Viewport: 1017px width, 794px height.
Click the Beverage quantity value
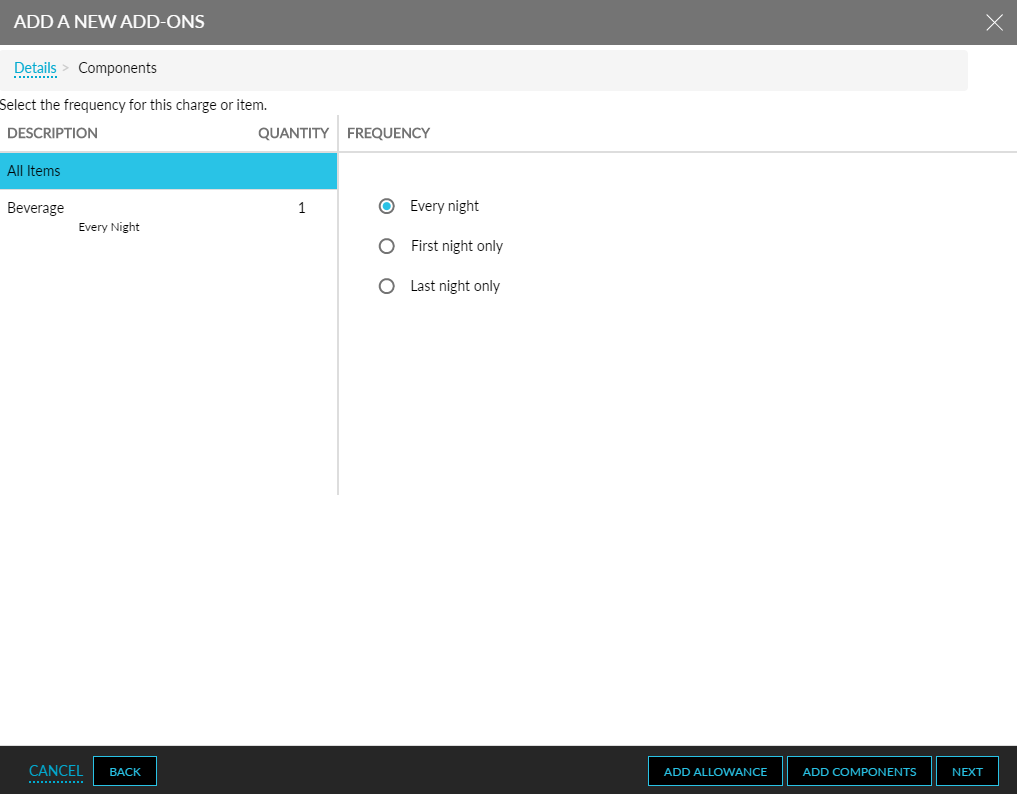click(301, 208)
